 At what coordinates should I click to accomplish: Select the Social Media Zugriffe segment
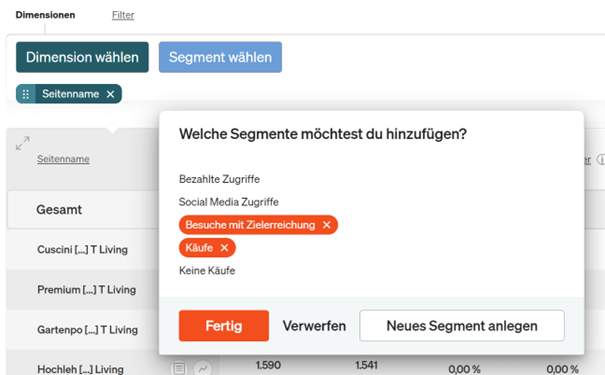click(228, 202)
